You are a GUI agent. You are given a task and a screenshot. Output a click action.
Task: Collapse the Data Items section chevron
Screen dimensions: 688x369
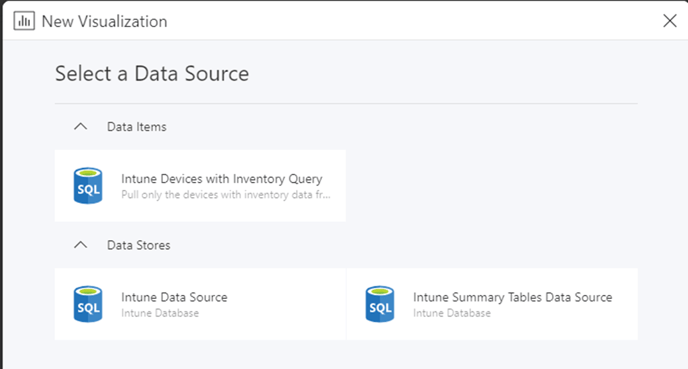click(81, 127)
